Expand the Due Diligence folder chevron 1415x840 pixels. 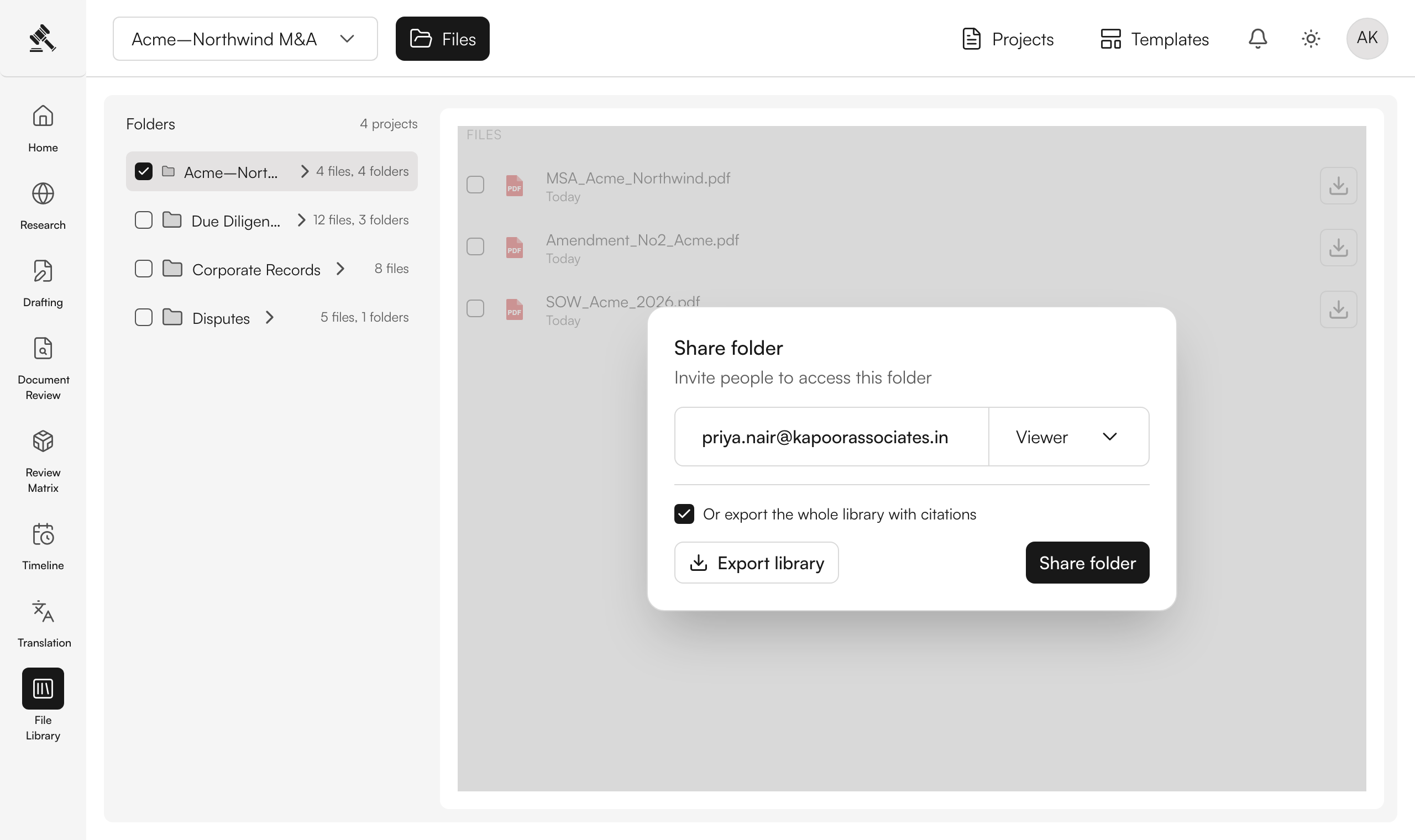302,219
